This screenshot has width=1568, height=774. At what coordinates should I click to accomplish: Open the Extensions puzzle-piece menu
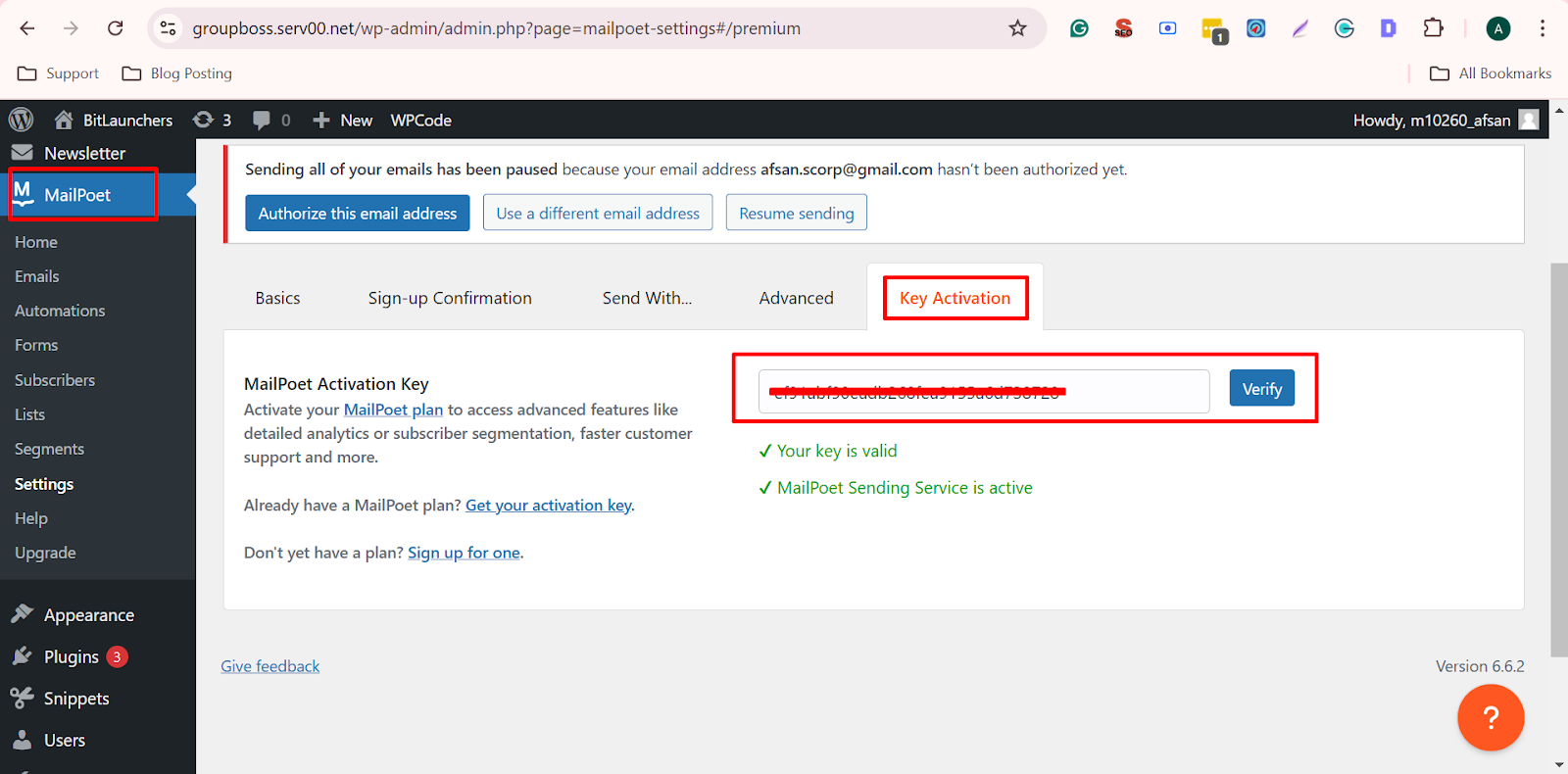1433,28
